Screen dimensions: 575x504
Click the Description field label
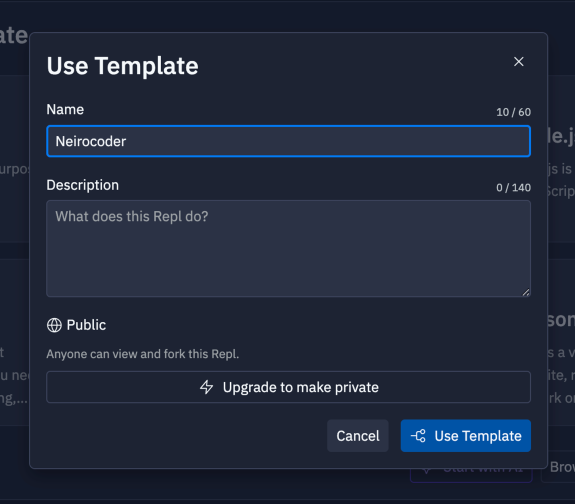click(83, 185)
